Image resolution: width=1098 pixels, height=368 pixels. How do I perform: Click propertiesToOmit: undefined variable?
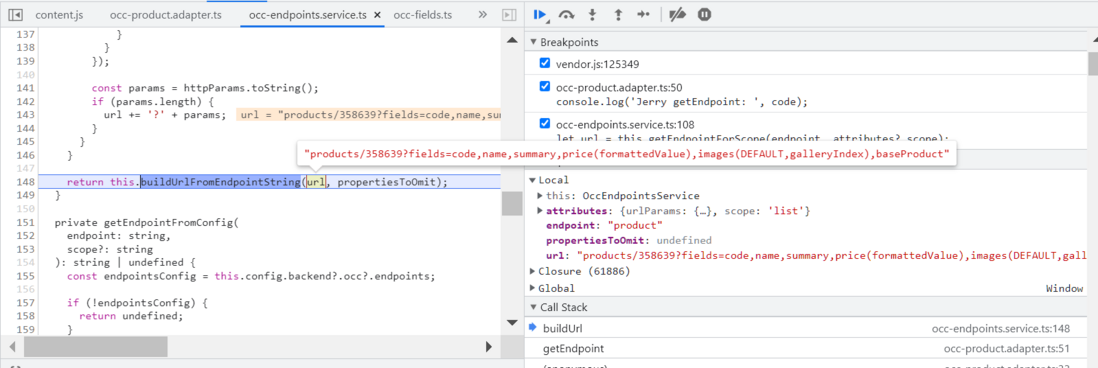tap(629, 240)
